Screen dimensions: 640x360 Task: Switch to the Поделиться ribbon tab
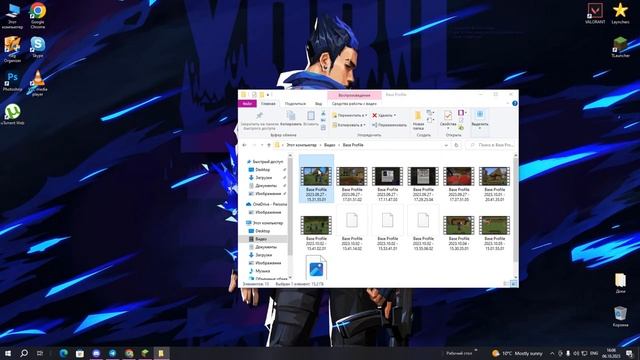[x=295, y=104]
